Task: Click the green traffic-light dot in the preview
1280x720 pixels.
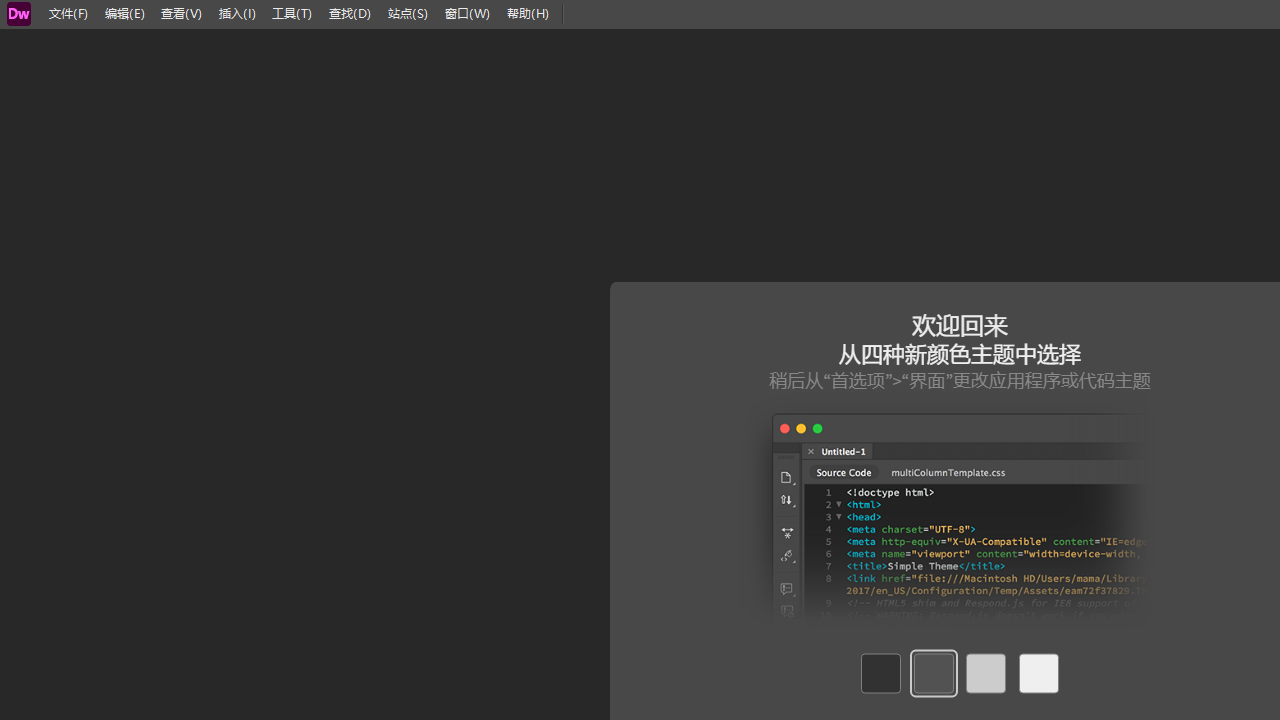Action: (x=817, y=428)
